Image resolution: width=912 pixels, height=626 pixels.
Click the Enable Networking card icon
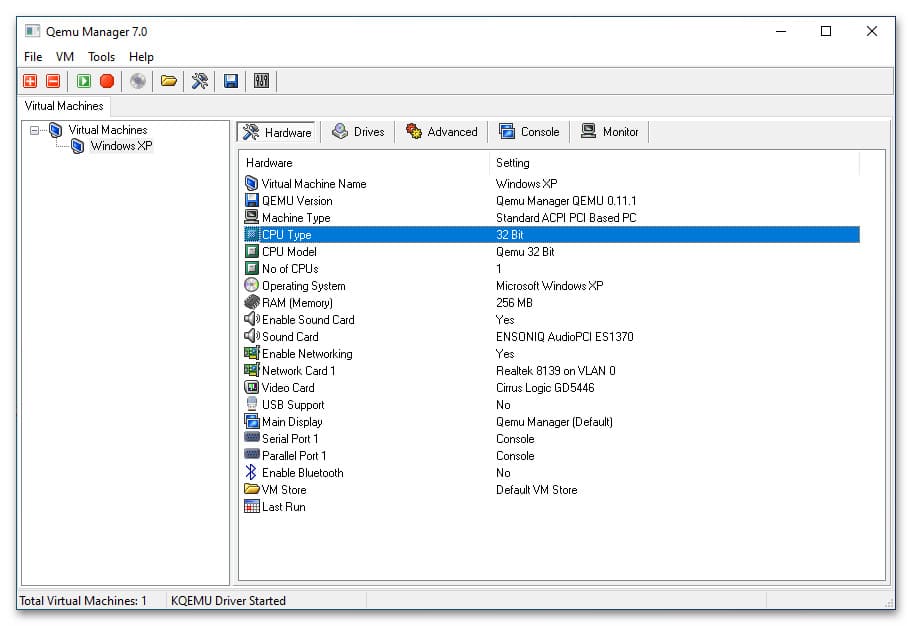click(251, 353)
